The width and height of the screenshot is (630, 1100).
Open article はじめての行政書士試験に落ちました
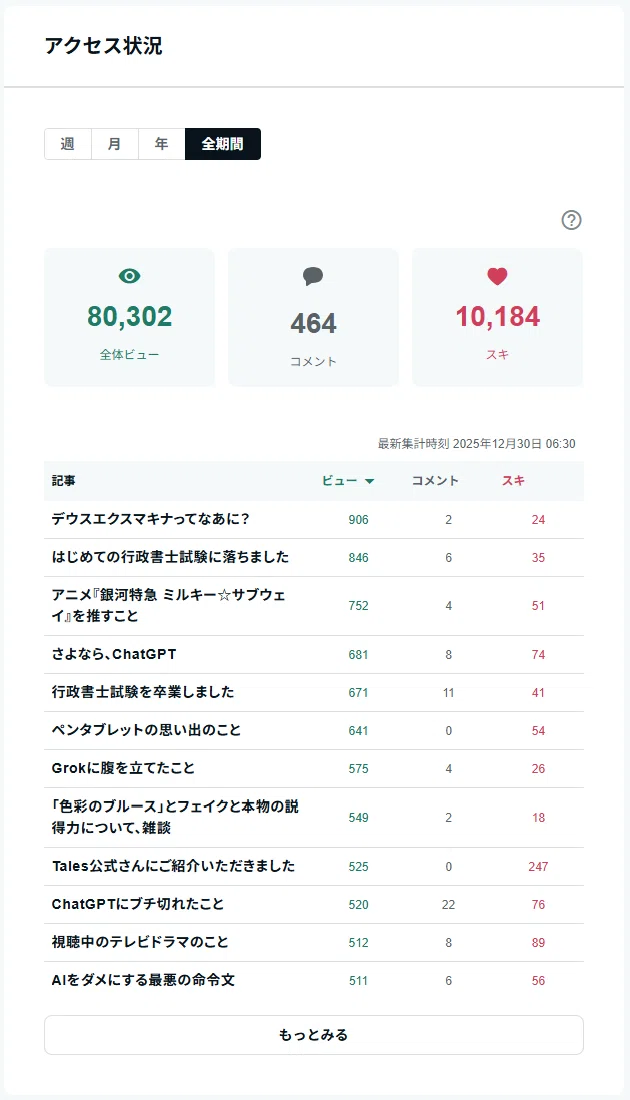pyautogui.click(x=170, y=557)
